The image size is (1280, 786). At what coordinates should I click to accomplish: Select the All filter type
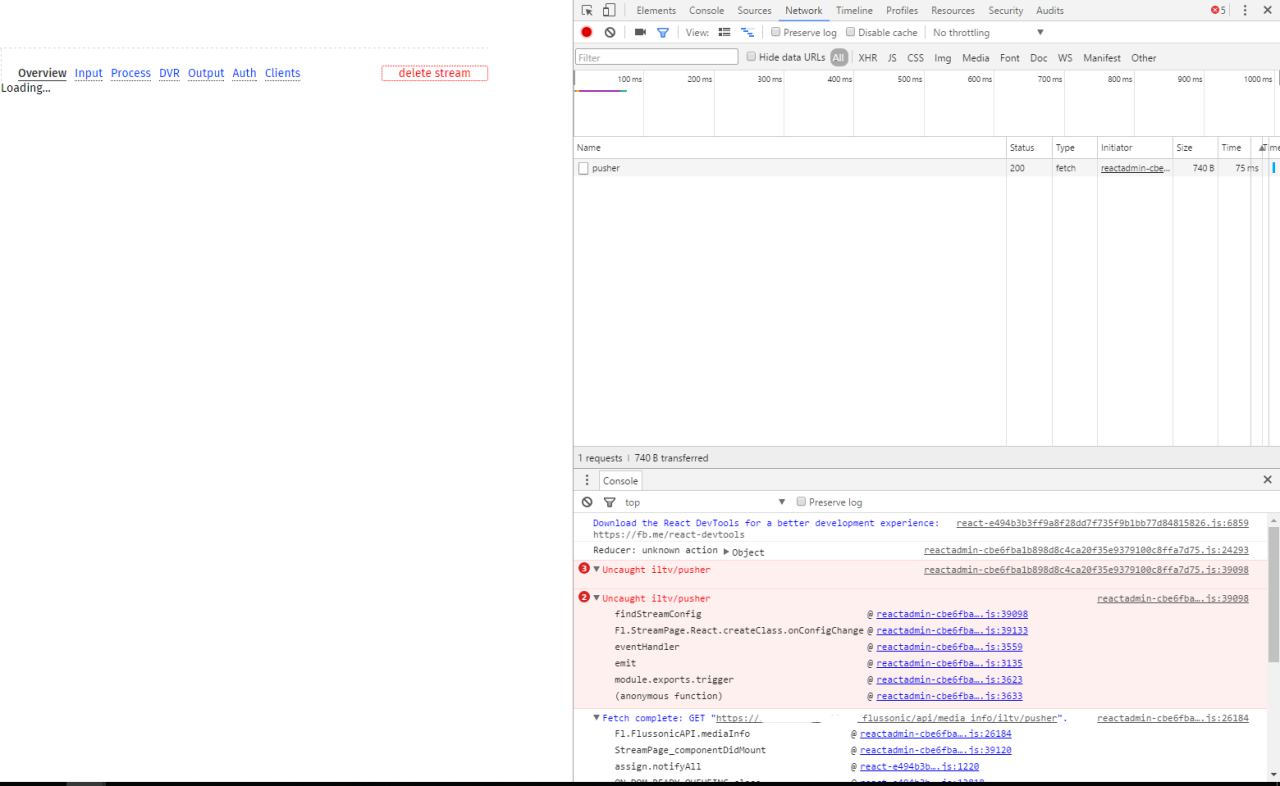[839, 58]
